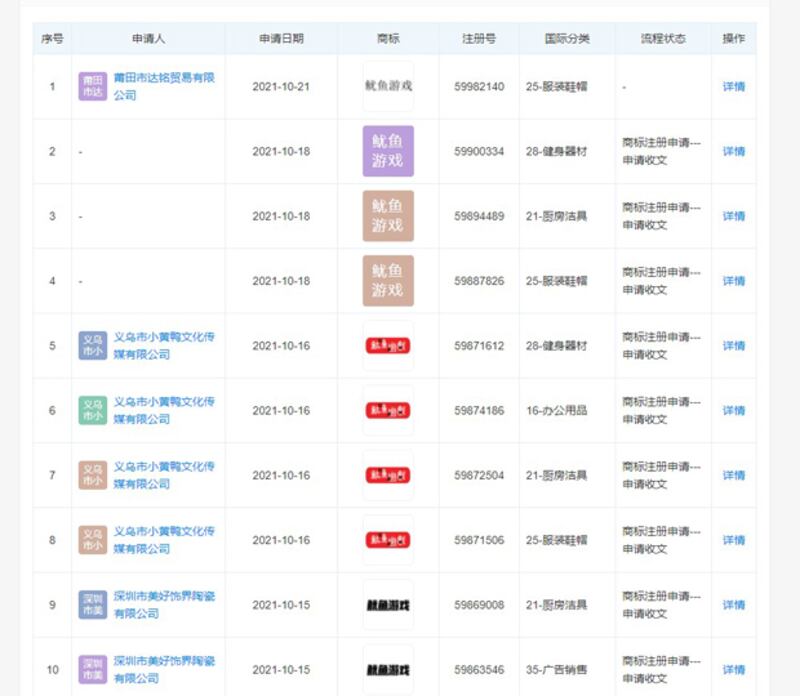Select date 2021-10-15 in row 9
800x696 pixels.
tap(281, 605)
